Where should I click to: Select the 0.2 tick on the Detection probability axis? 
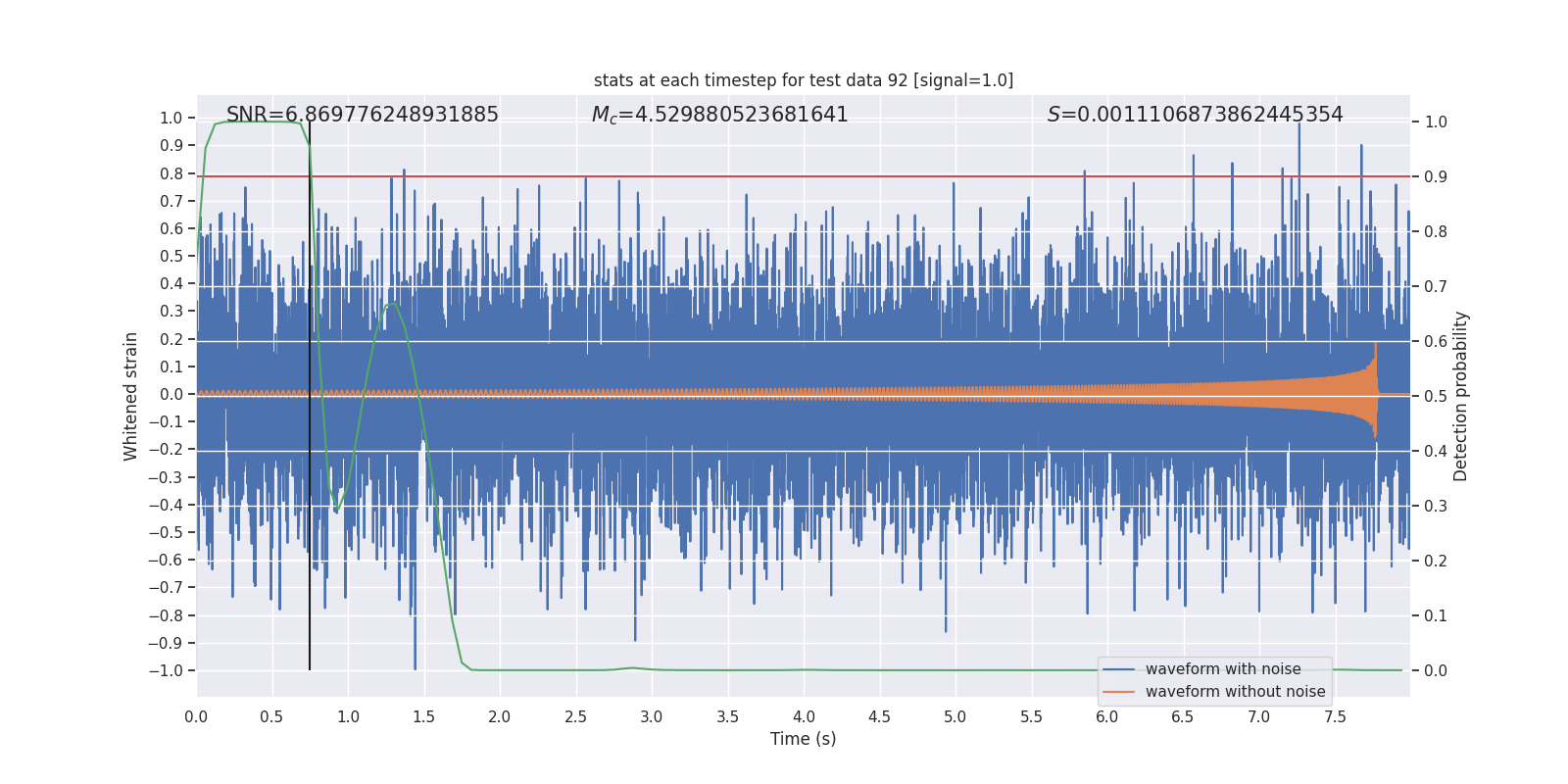click(1436, 562)
